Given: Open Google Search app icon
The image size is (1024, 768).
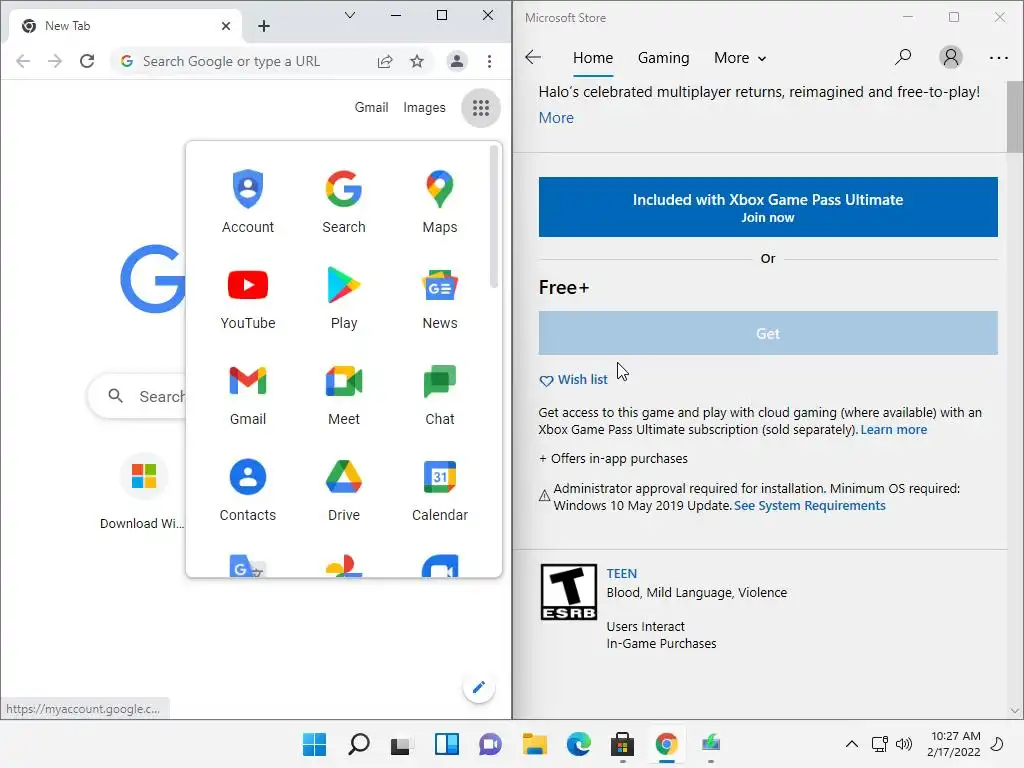Looking at the screenshot, I should [x=344, y=201].
